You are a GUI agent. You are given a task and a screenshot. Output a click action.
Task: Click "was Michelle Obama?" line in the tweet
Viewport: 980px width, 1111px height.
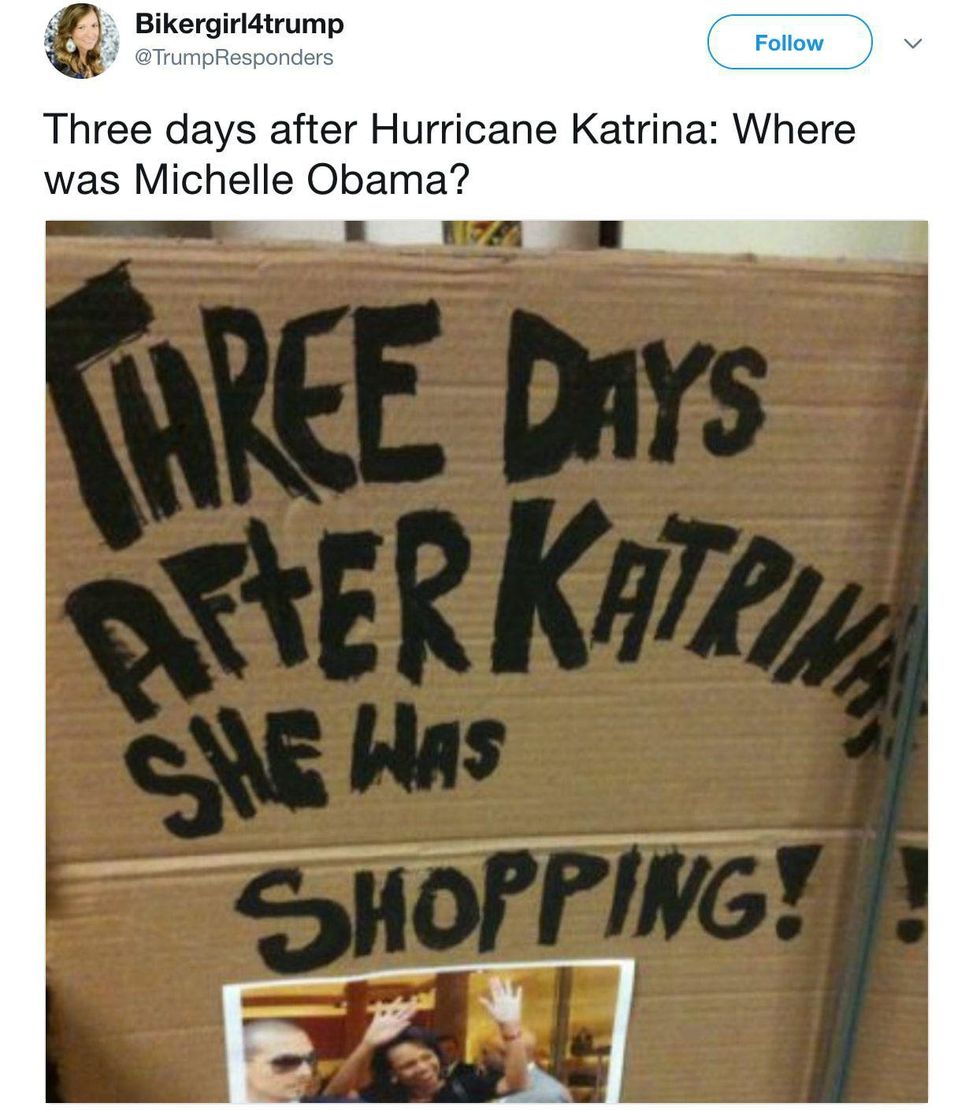(257, 179)
